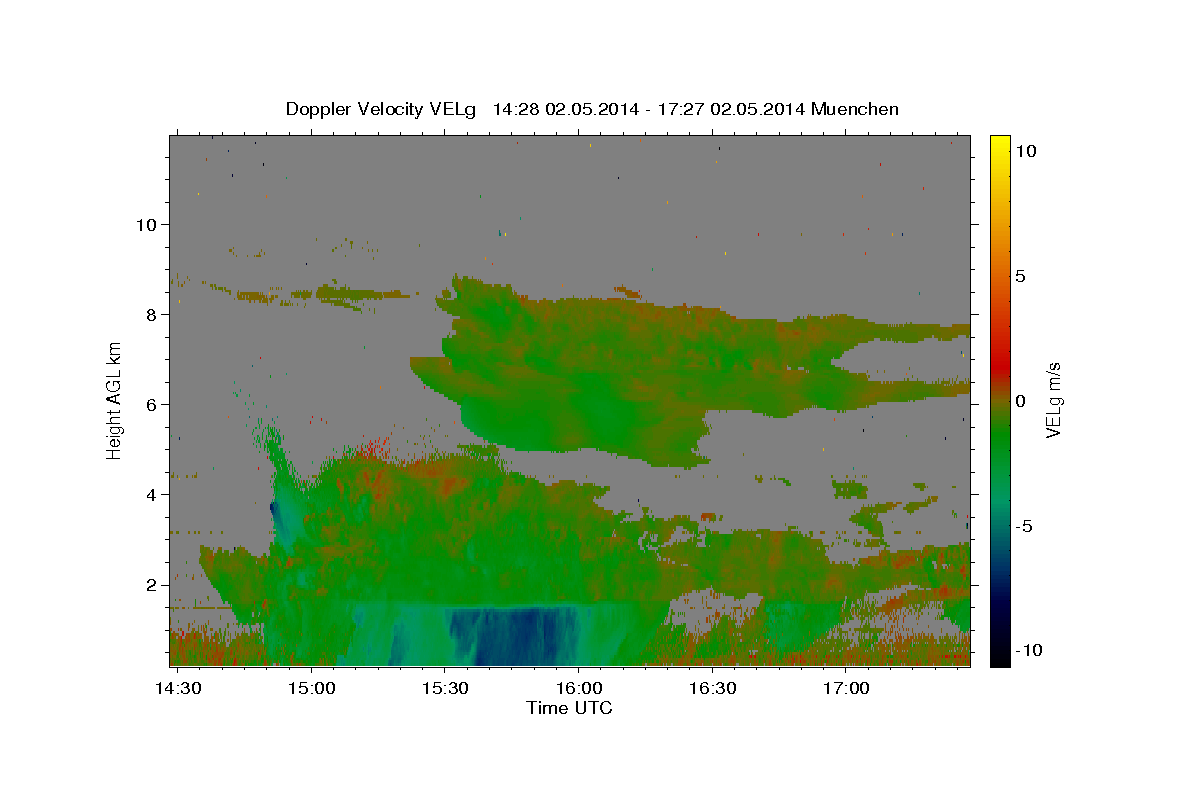Screen dimensions: 1200x800
Task: Click the '16:30' time tick label
Action: pyautogui.click(x=712, y=688)
